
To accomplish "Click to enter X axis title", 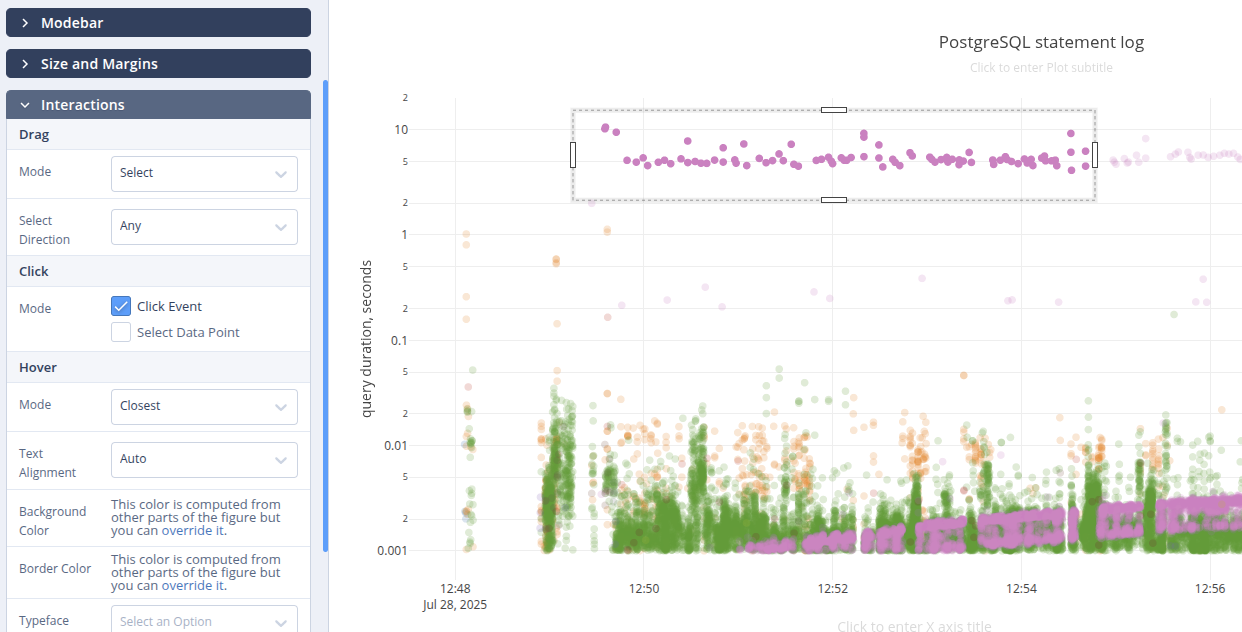I will [914, 626].
